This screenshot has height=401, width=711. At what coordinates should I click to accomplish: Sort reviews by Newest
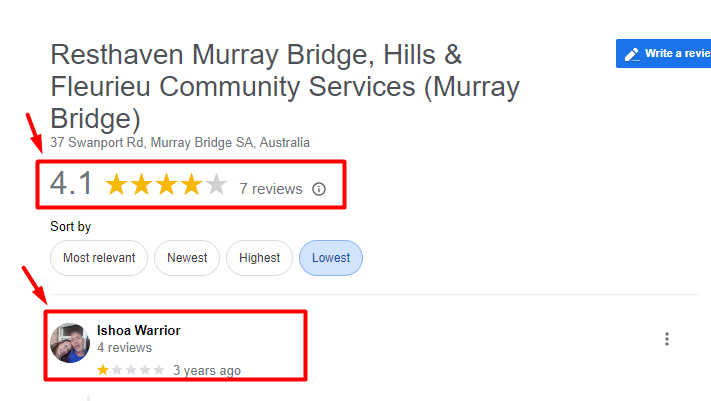(x=187, y=258)
